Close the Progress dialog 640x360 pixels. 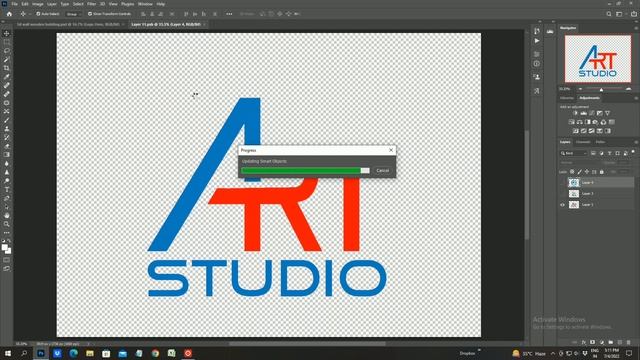(391, 150)
